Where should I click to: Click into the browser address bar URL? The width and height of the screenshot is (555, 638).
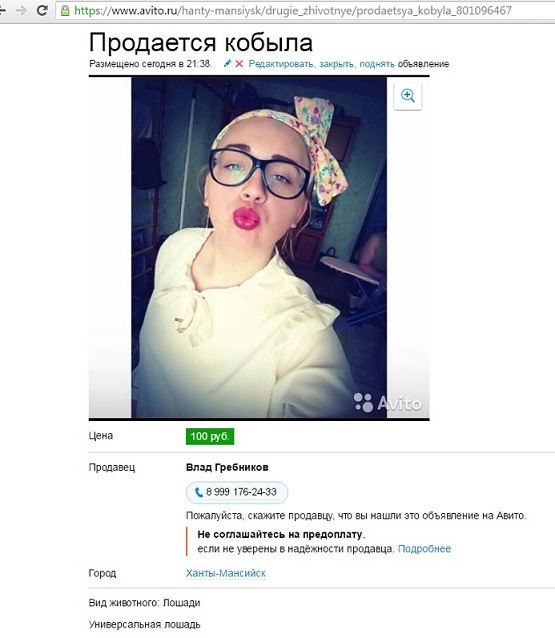pyautogui.click(x=293, y=11)
